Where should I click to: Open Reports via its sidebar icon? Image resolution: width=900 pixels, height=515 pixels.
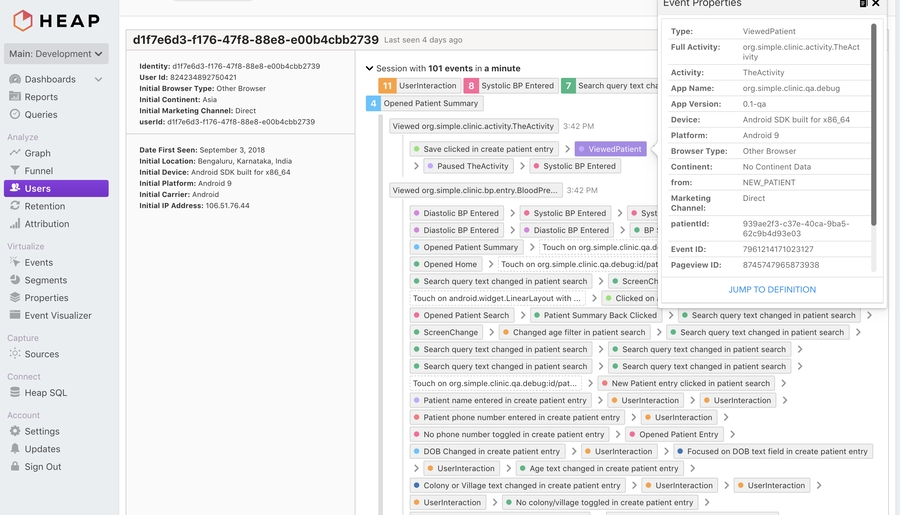pos(15,97)
